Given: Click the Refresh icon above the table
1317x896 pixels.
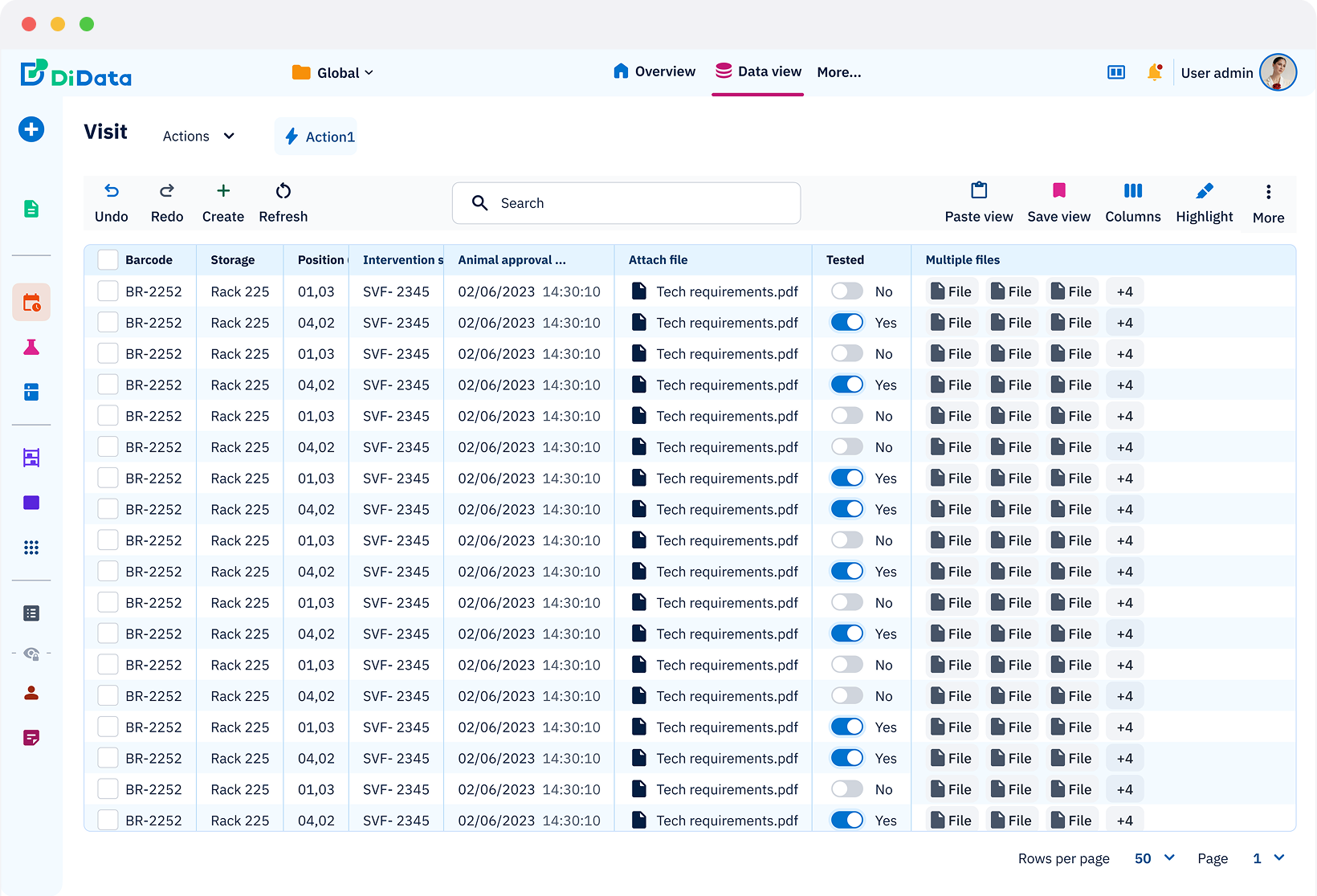Looking at the screenshot, I should click(x=283, y=191).
